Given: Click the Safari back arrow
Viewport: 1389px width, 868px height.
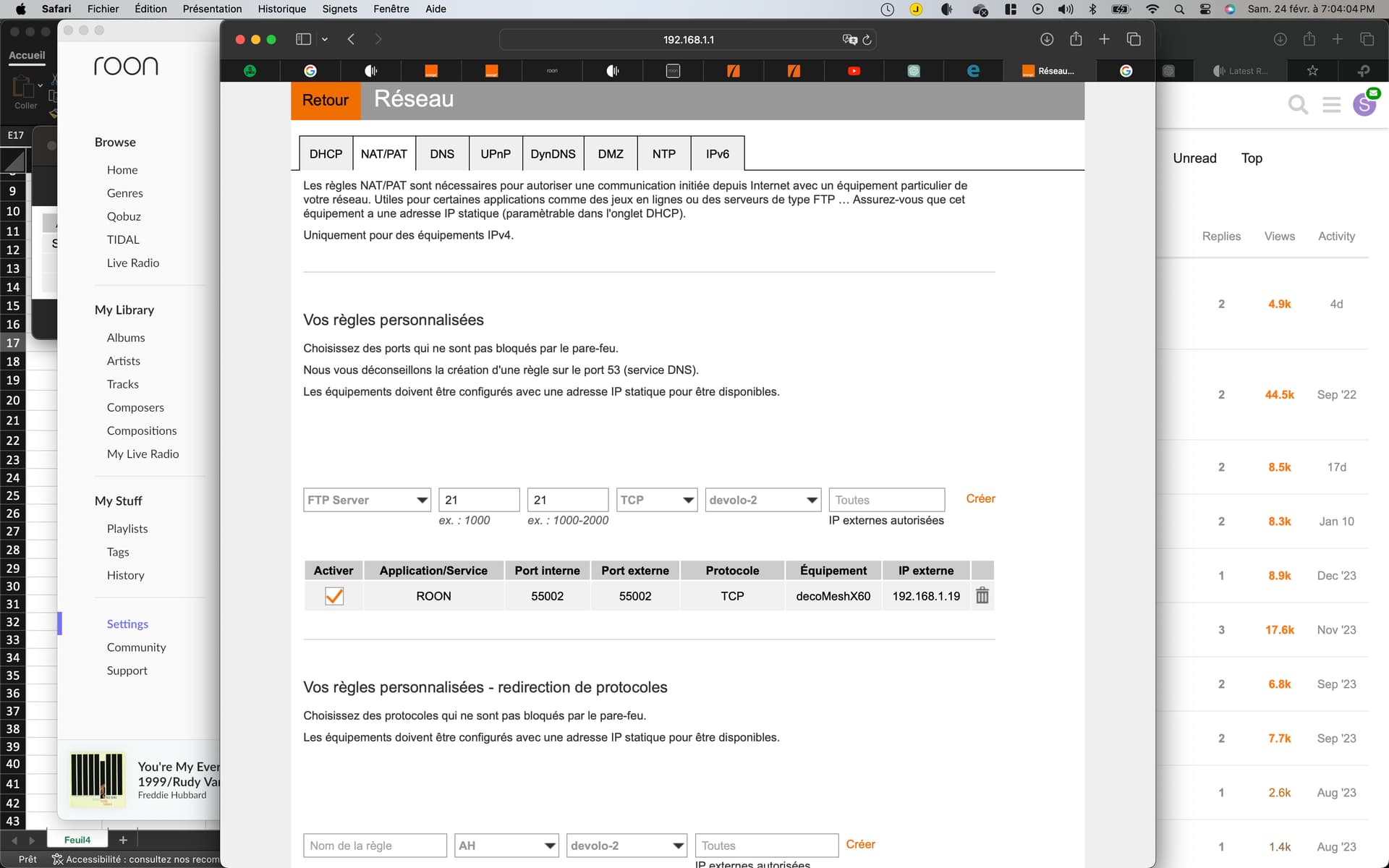Looking at the screenshot, I should pos(351,40).
